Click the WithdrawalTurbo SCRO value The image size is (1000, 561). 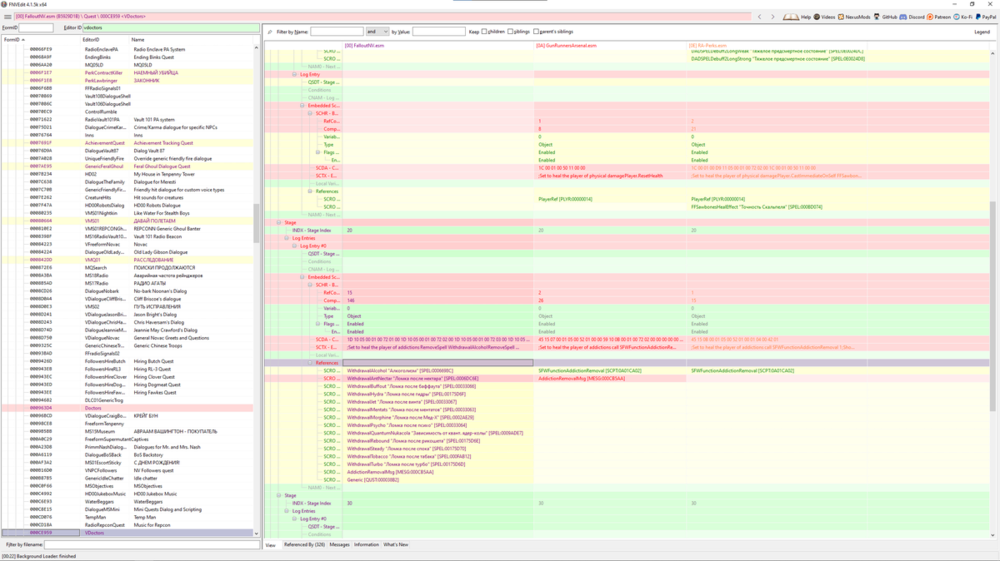(x=406, y=464)
